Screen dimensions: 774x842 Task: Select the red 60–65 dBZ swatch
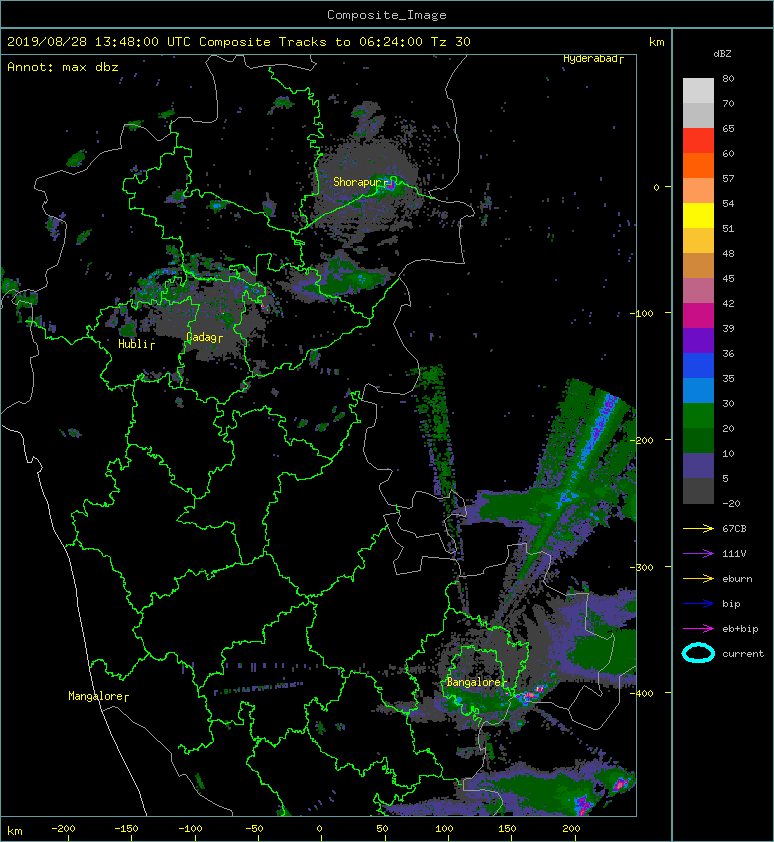698,141
